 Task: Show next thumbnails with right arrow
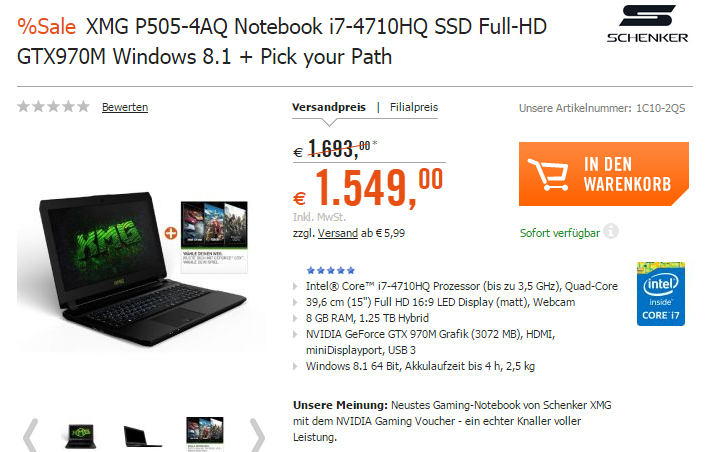tap(257, 435)
